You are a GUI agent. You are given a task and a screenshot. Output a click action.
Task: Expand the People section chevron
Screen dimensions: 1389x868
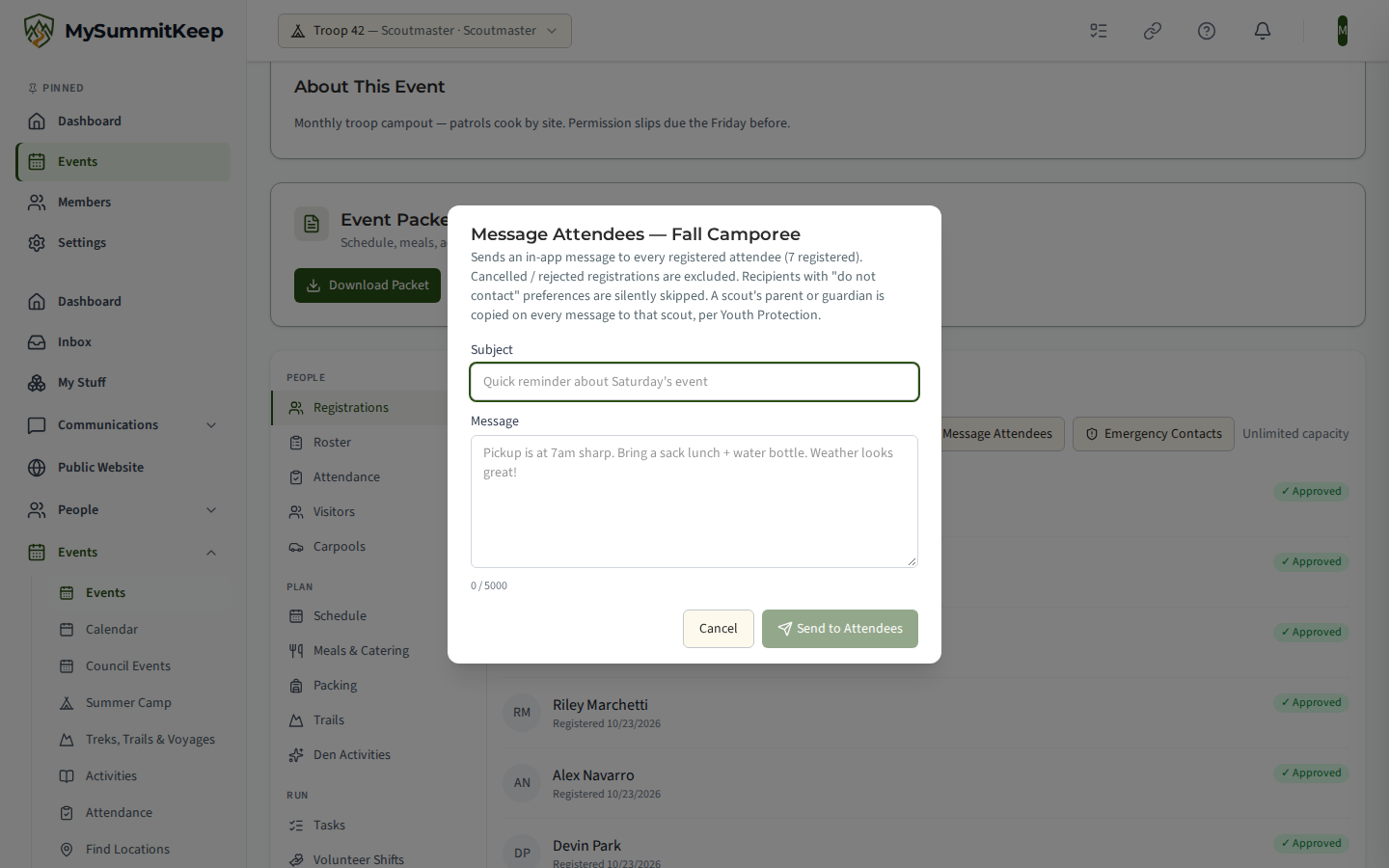(x=211, y=510)
